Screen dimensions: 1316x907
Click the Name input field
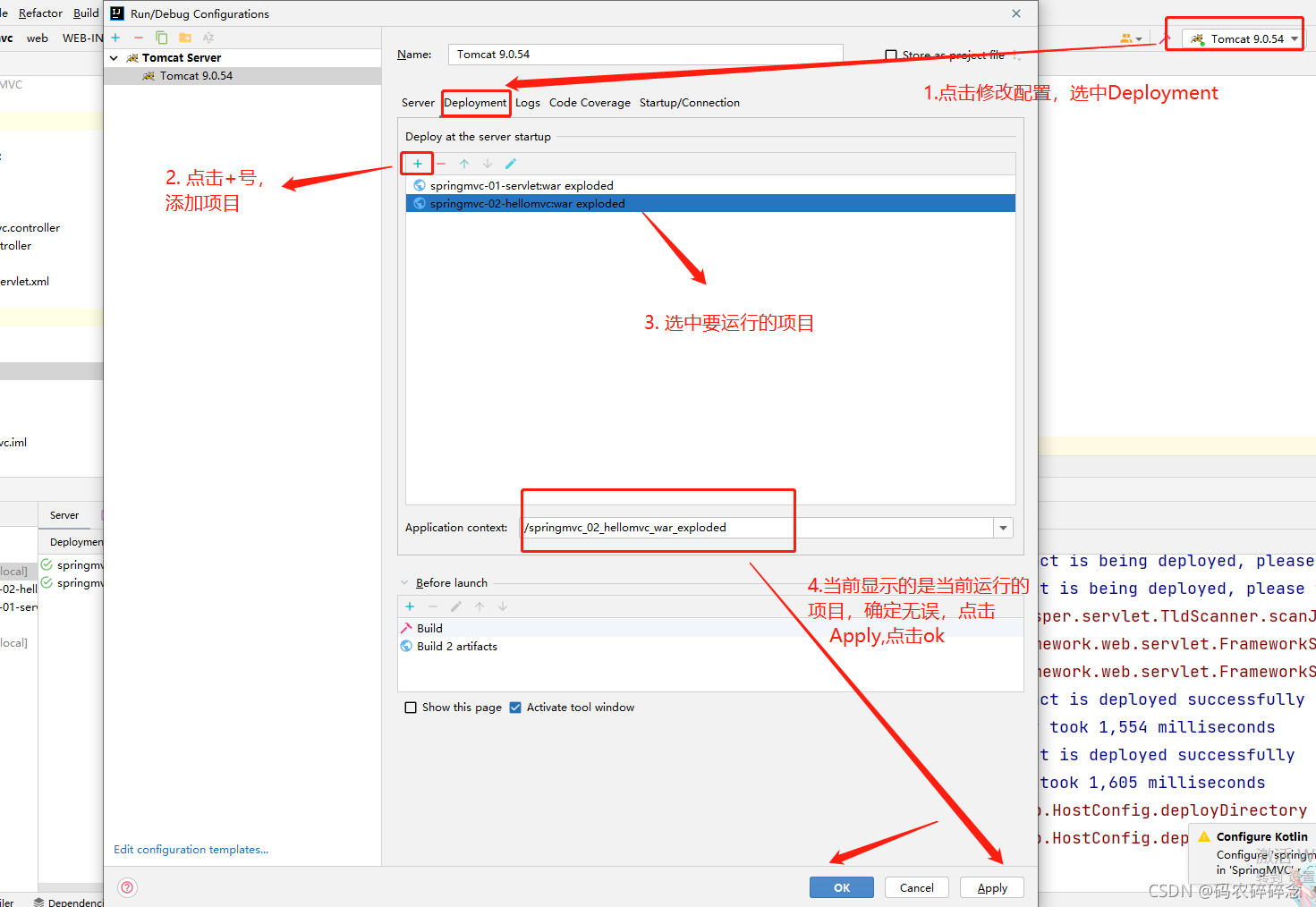(x=645, y=55)
